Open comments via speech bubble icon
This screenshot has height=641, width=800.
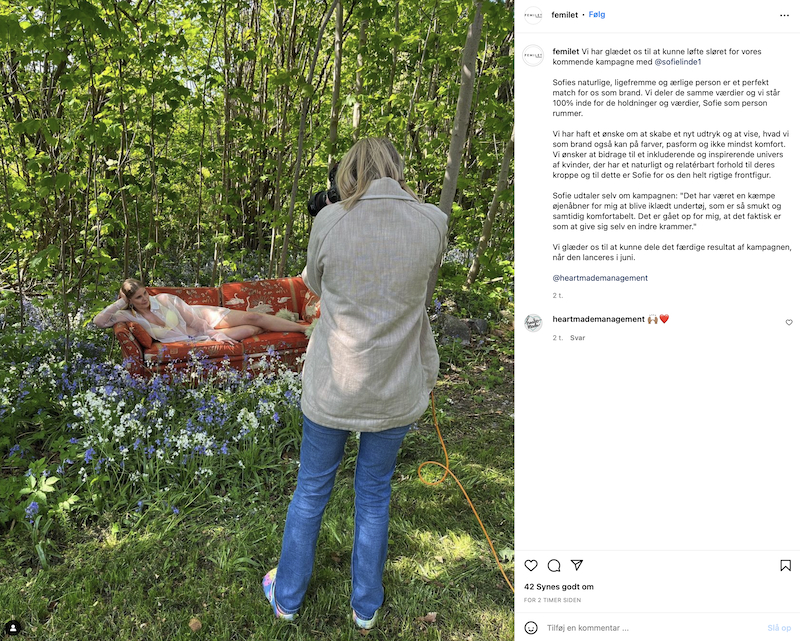554,565
